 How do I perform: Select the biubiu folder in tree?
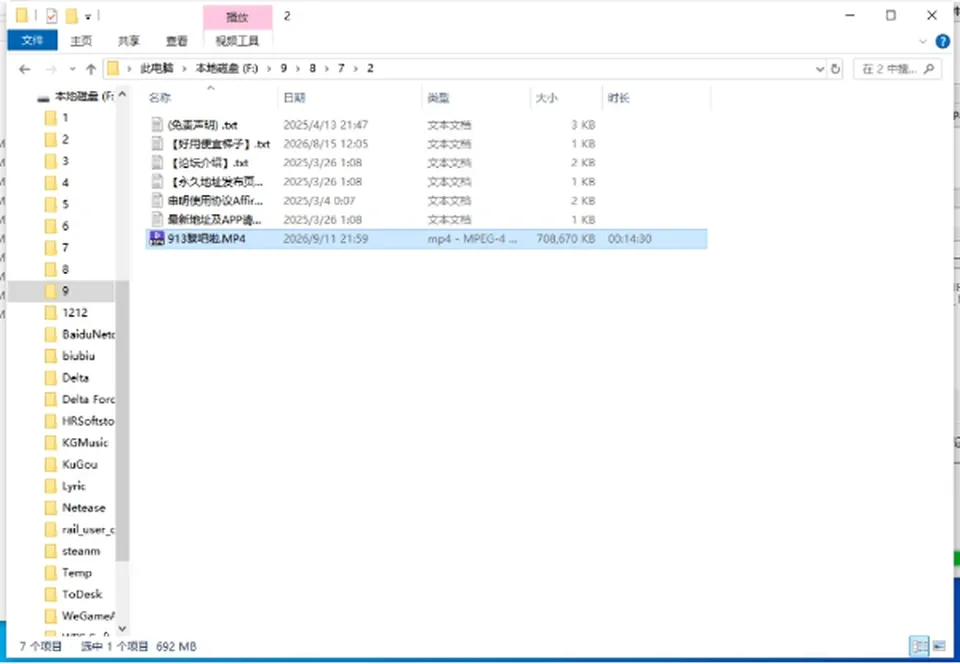click(78, 356)
